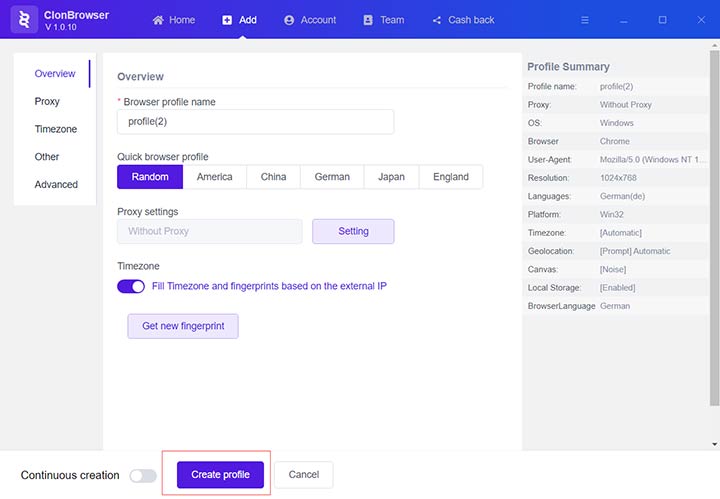Click the 'Mozilla/5.0 (Windows NT 1...' user-agent value
The width and height of the screenshot is (720, 499).
point(652,160)
